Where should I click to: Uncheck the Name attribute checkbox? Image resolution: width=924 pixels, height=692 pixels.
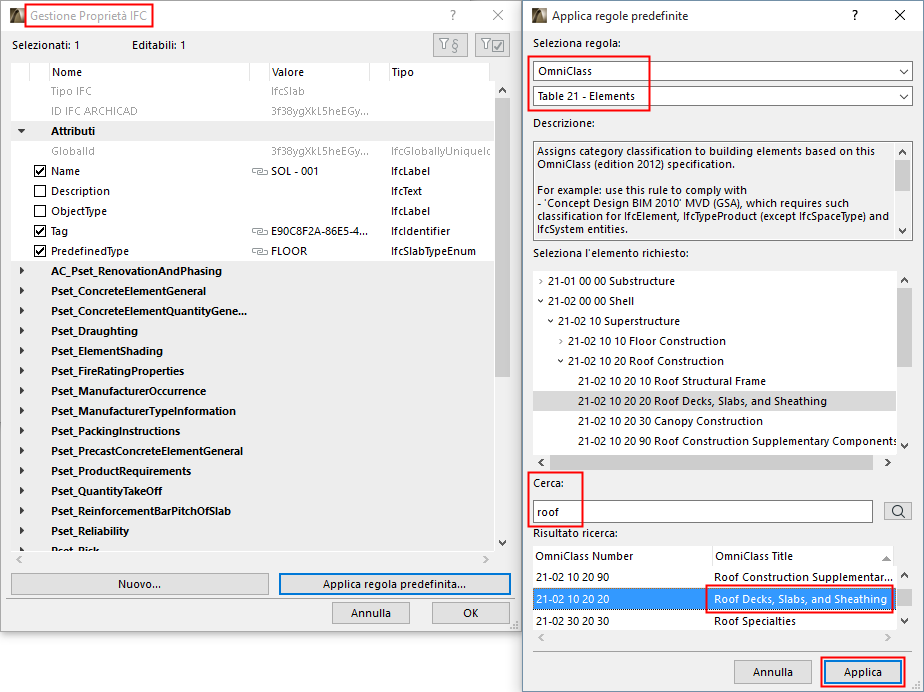click(x=40, y=171)
